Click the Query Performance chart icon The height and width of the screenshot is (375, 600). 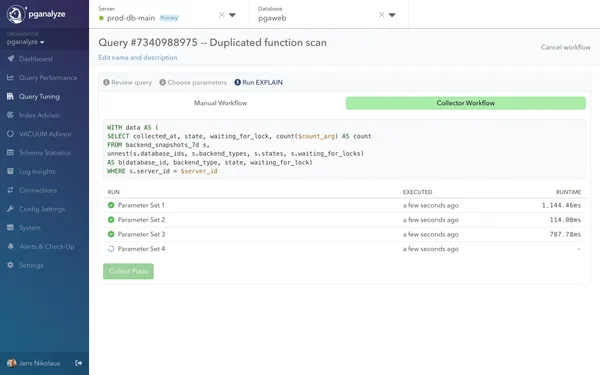tap(10, 77)
